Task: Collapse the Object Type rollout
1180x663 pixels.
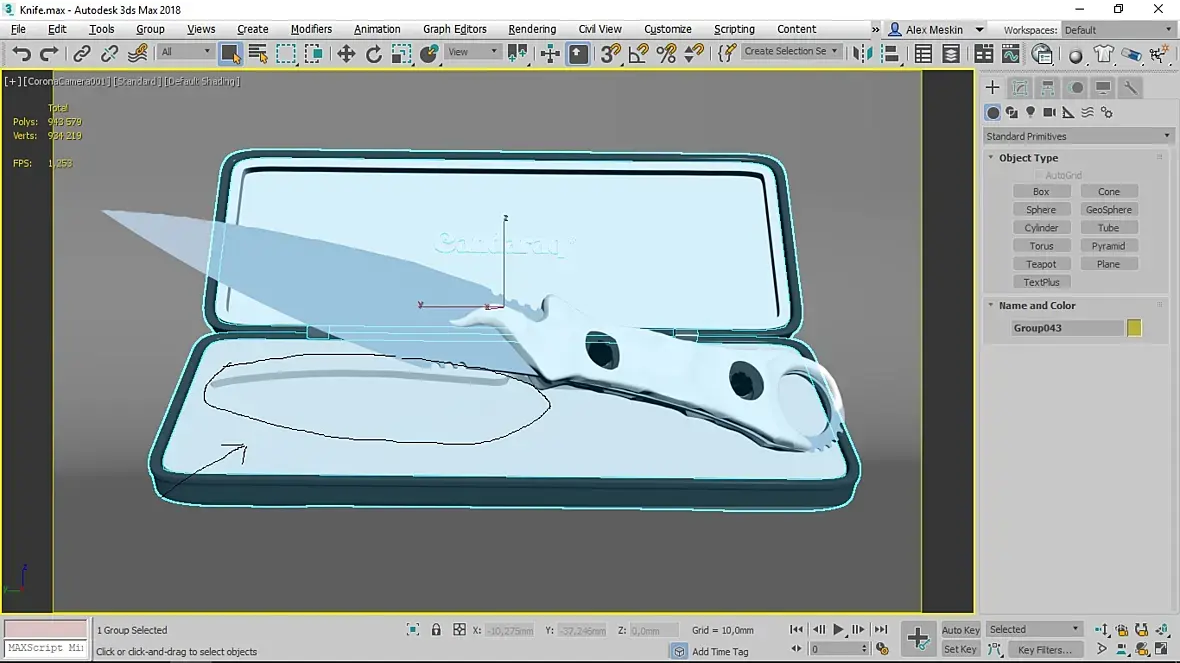Action: (x=1027, y=158)
